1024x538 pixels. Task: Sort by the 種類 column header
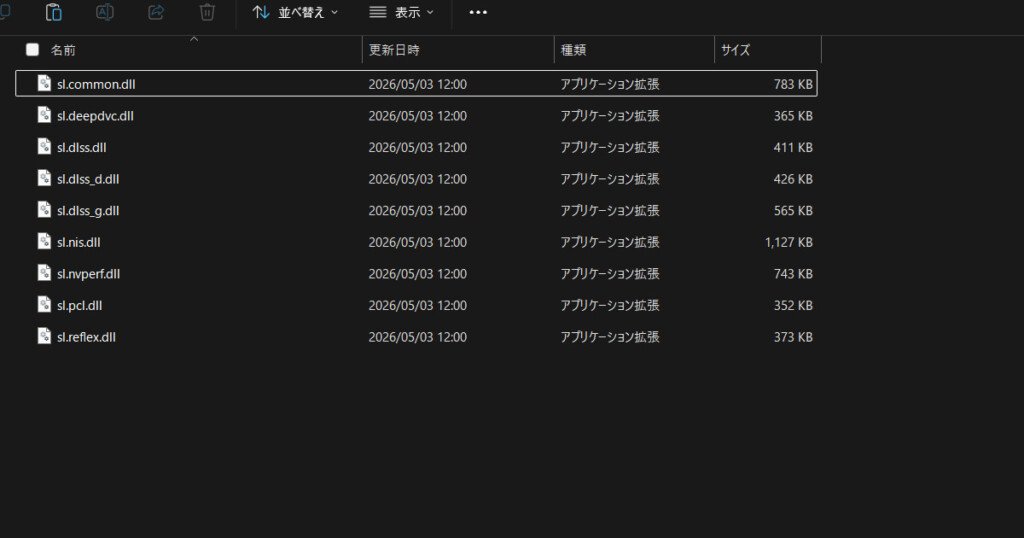tap(573, 50)
